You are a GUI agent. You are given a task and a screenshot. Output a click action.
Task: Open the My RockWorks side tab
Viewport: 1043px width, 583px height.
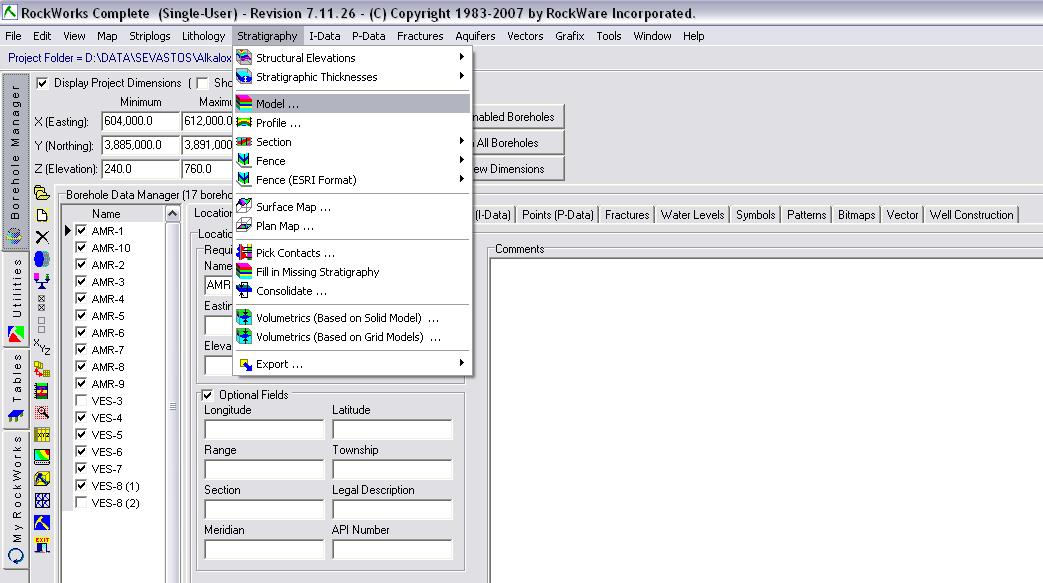[x=15, y=498]
